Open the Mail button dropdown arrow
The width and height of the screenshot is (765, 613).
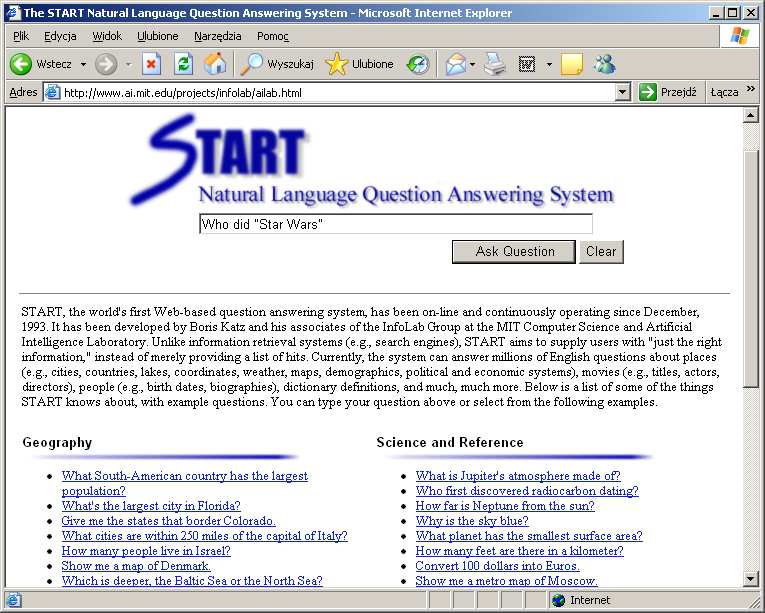click(x=473, y=64)
